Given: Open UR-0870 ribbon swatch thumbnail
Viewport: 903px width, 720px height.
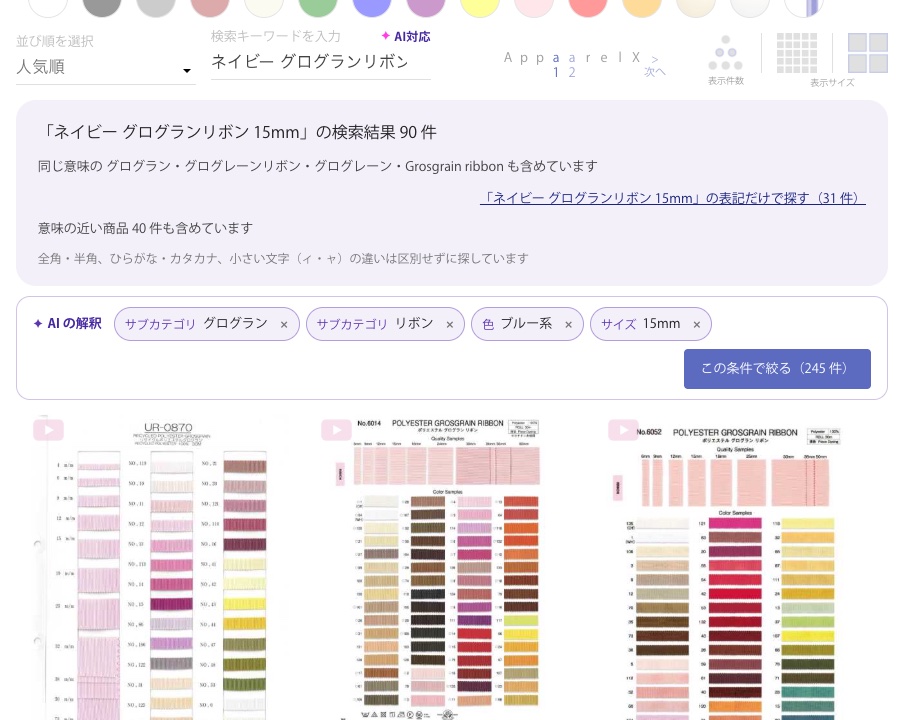Looking at the screenshot, I should click(x=155, y=567).
